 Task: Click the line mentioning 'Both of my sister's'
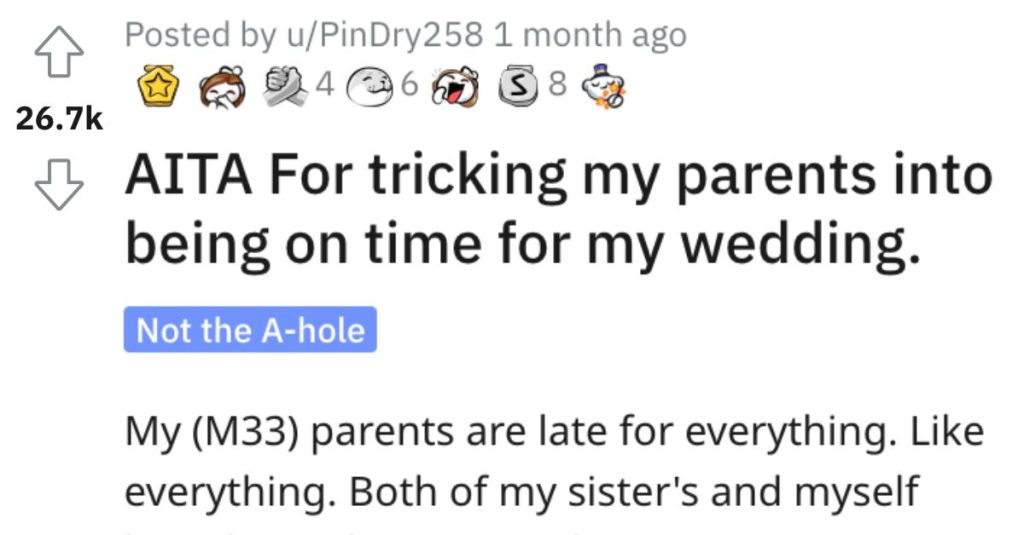[522, 492]
